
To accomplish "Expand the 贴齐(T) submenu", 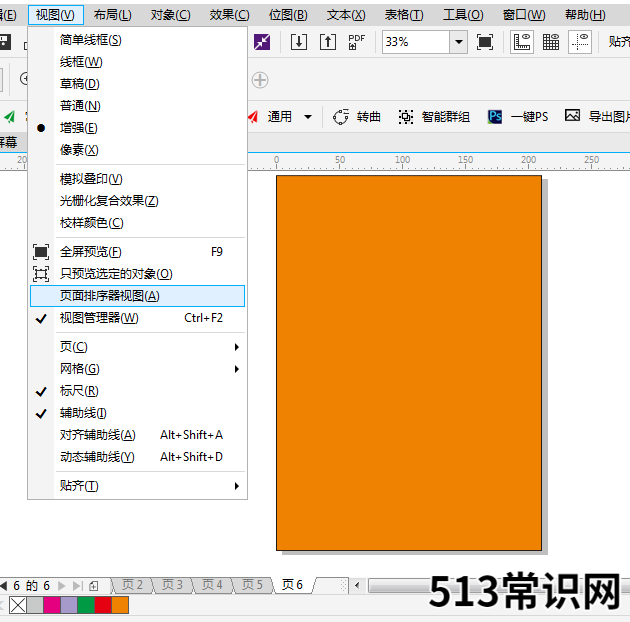I will click(x=137, y=486).
